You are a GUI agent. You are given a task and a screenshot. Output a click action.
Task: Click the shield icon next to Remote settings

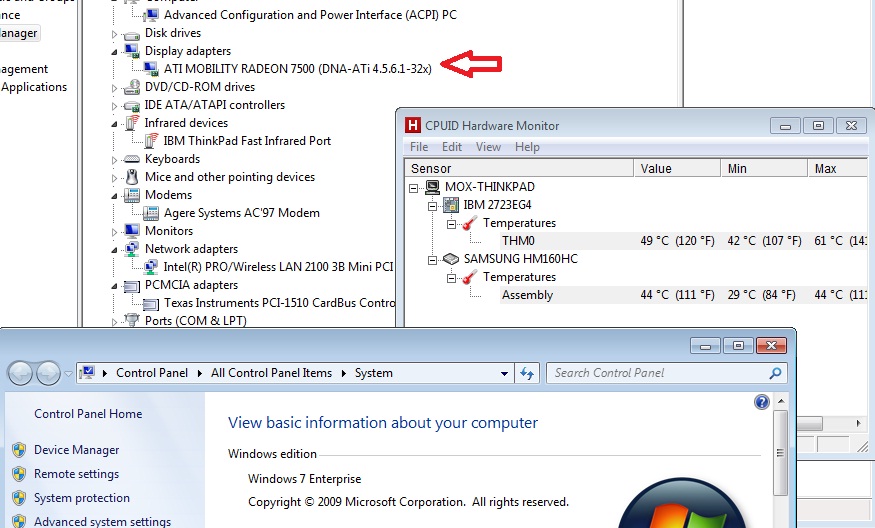point(20,474)
